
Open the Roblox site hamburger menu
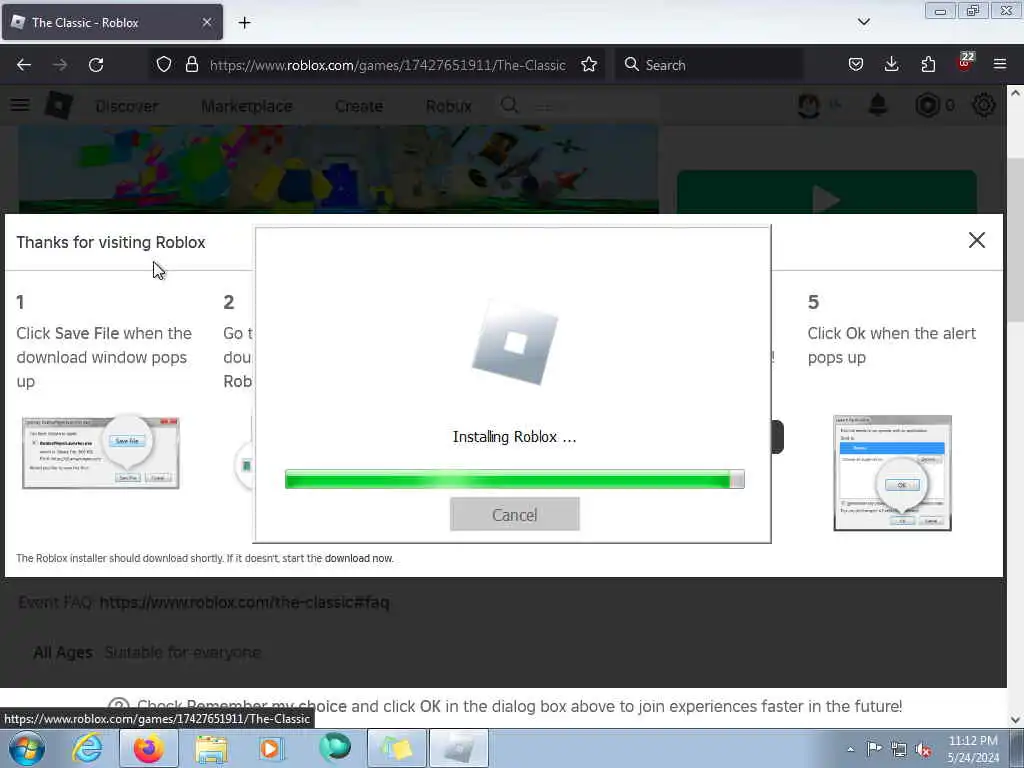click(20, 104)
